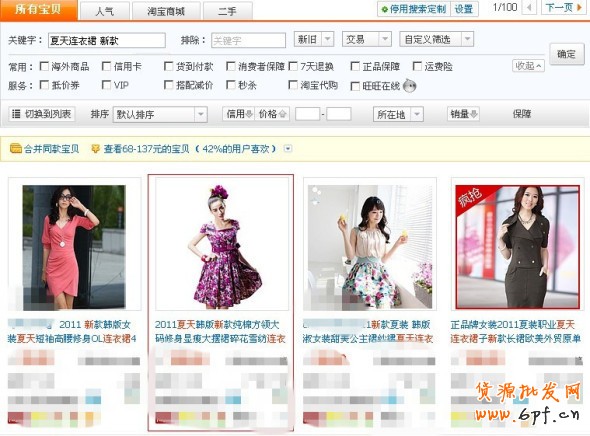This screenshot has width=590, height=436.
Task: Click the 切换到列表 list view icon
Action: pos(16,114)
